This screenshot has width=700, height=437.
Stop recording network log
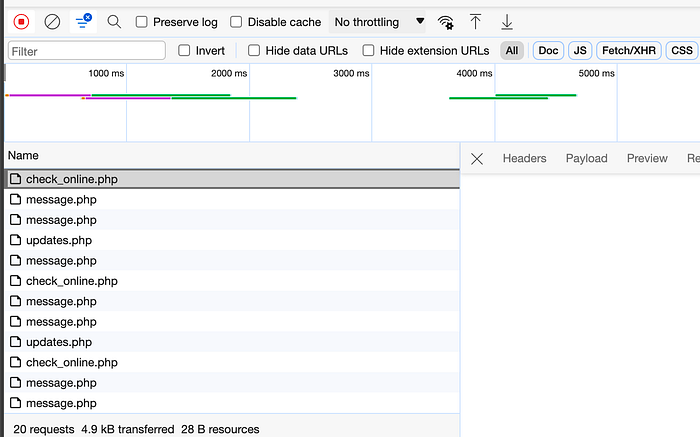coord(21,22)
